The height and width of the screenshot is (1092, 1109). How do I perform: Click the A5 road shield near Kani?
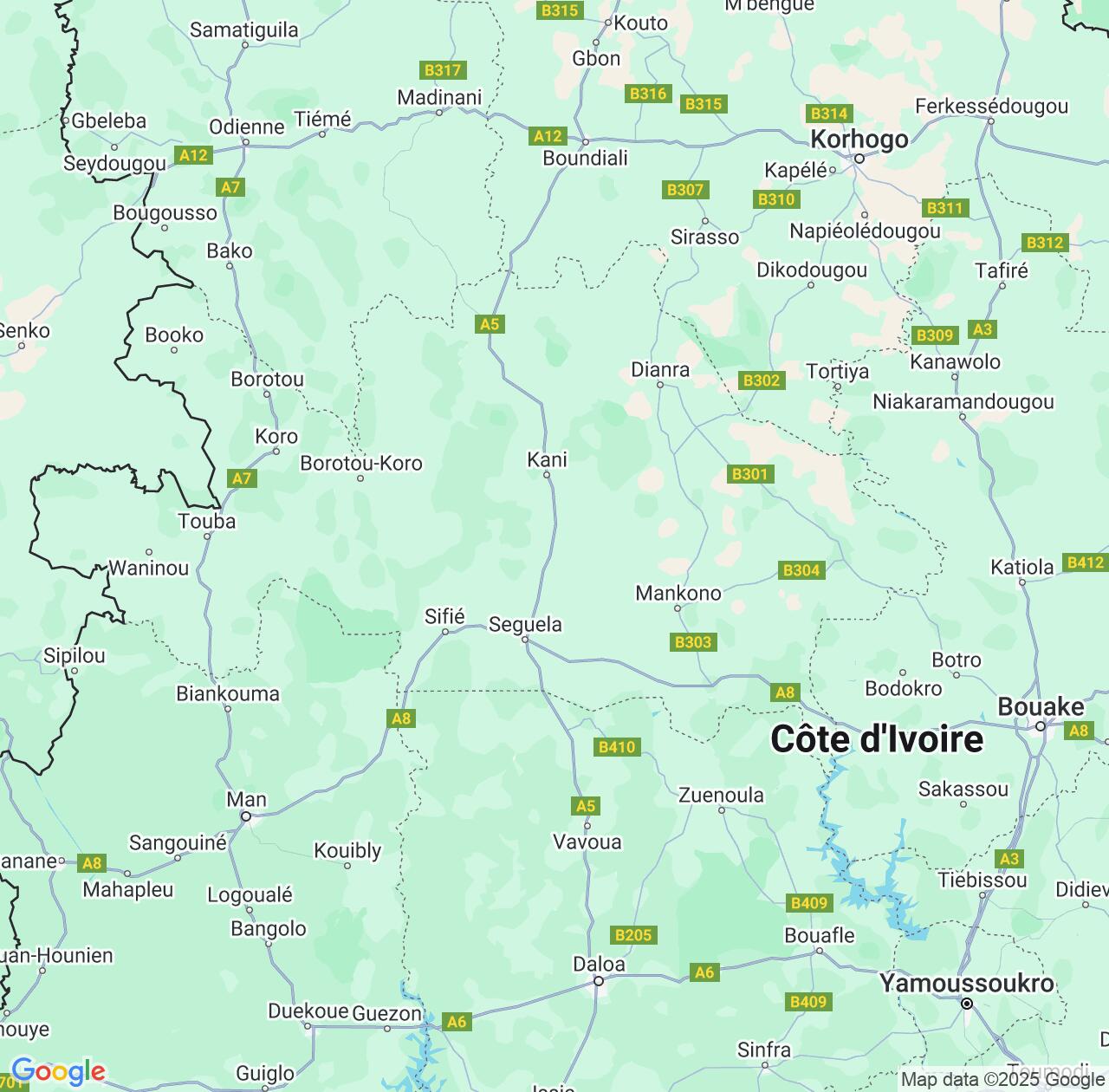[x=490, y=324]
